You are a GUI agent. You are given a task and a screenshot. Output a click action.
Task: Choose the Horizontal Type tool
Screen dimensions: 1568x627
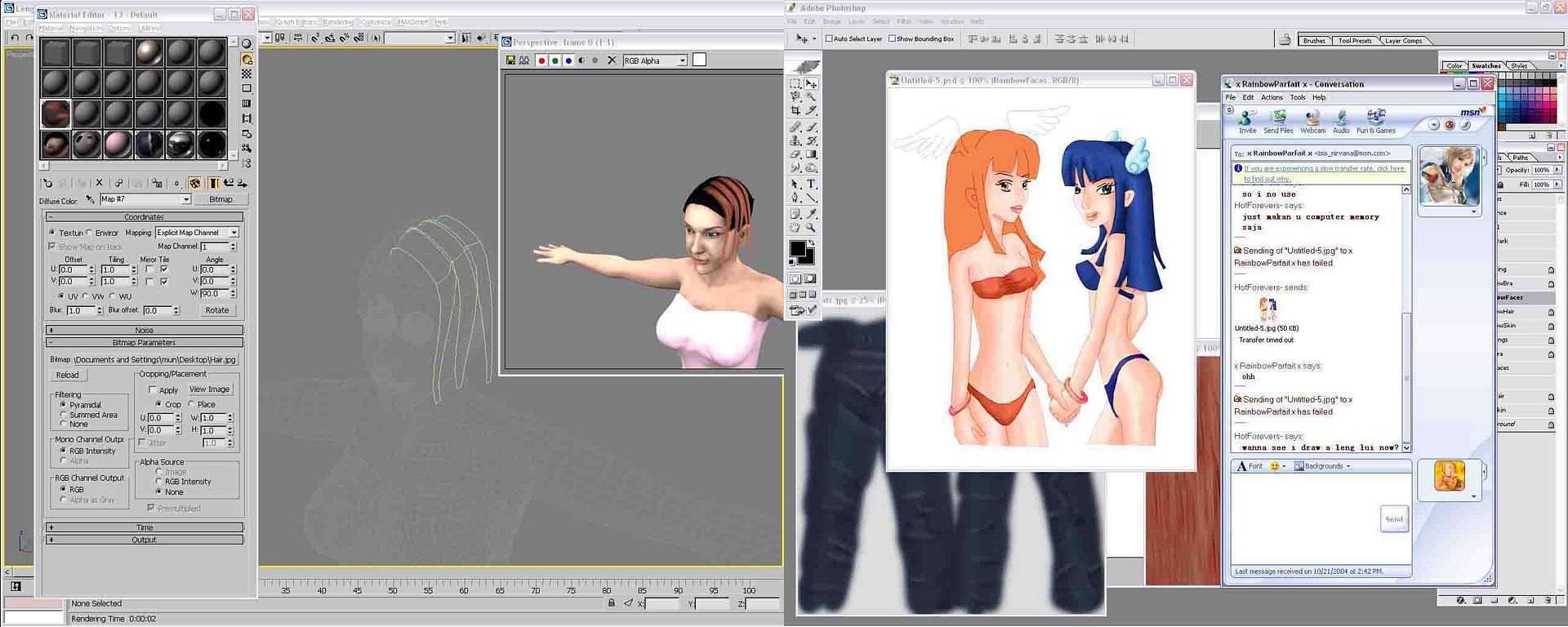coord(811,184)
